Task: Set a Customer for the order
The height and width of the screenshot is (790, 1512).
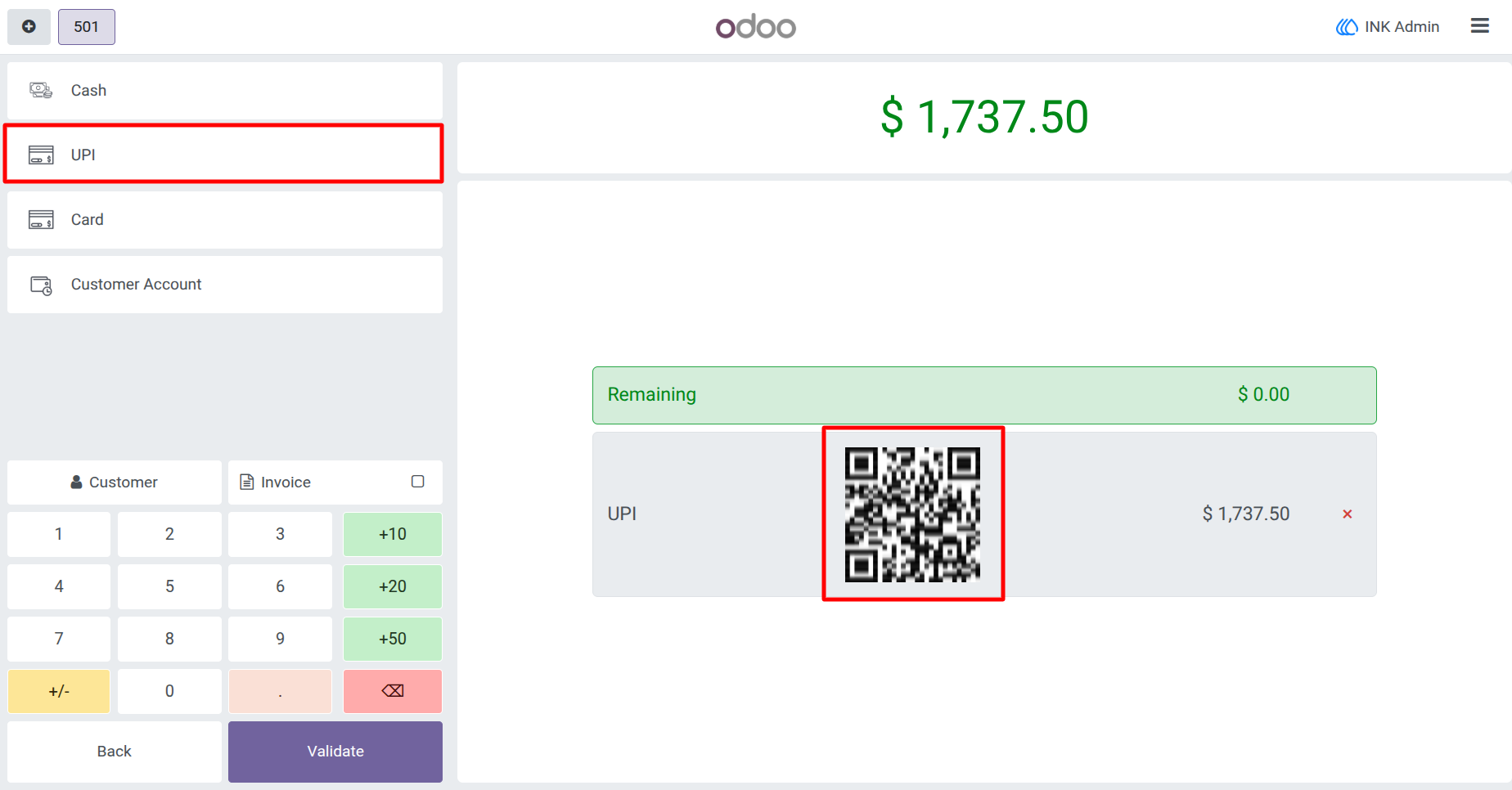Action: 115,483
